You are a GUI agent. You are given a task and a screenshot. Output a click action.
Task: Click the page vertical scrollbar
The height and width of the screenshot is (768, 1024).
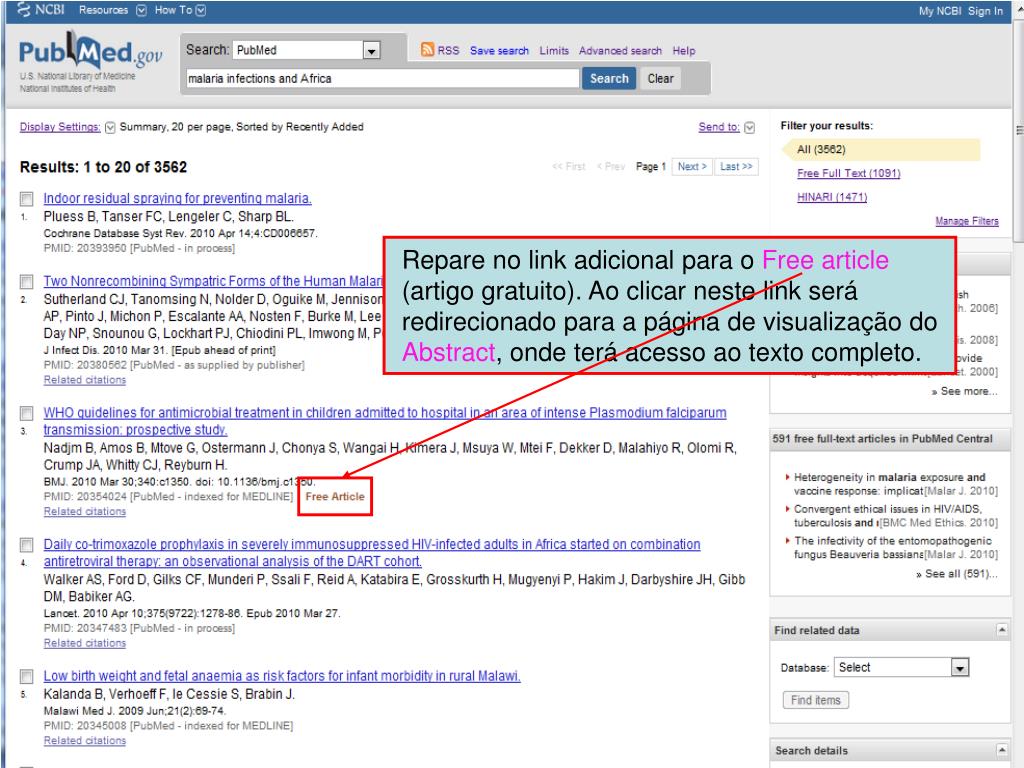click(1018, 131)
